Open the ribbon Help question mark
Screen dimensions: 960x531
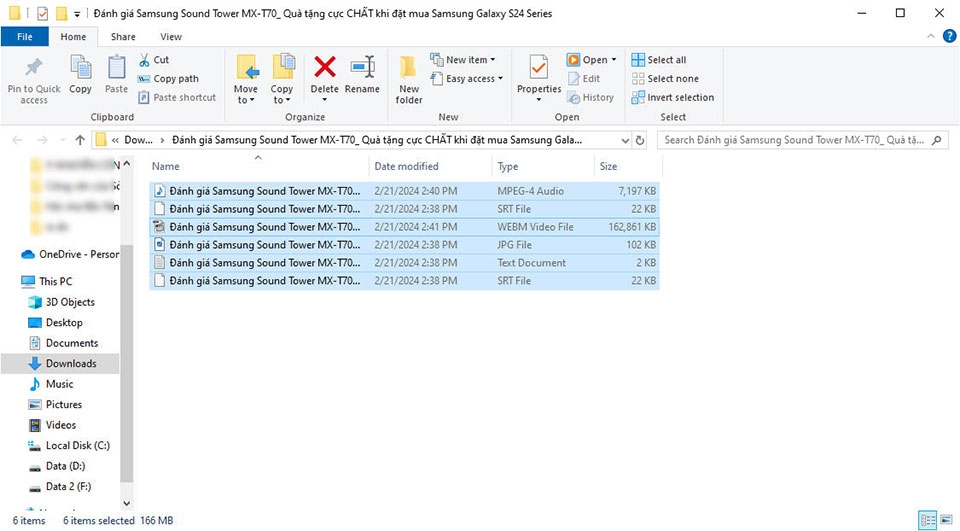949,36
